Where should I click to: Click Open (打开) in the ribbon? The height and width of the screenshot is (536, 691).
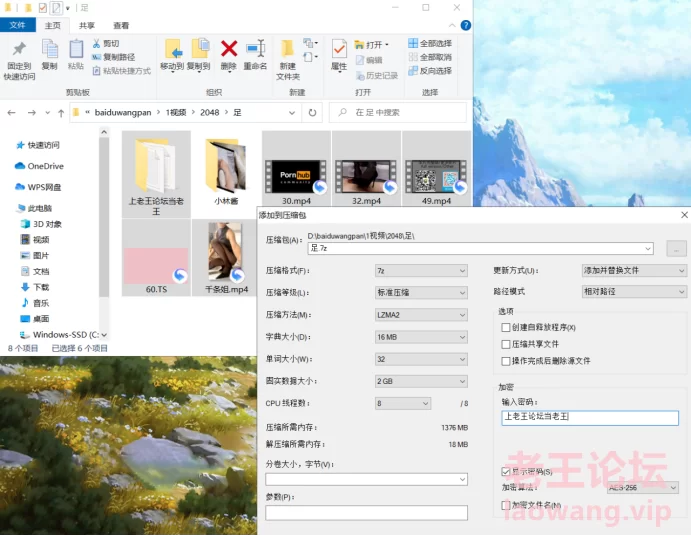click(372, 45)
